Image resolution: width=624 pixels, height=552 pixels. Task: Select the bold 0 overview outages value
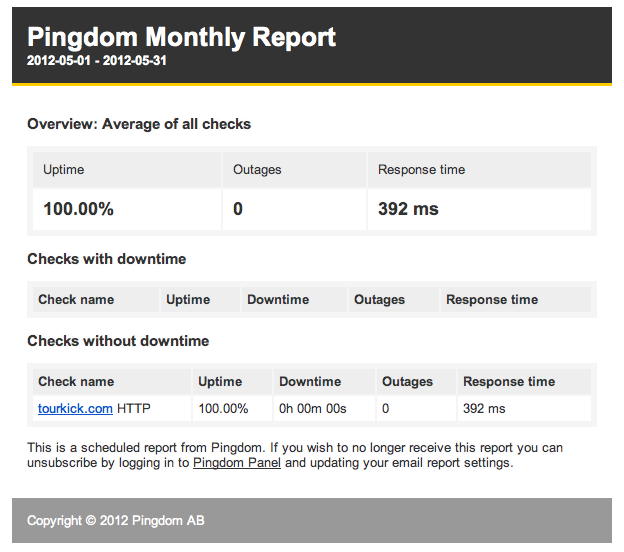pos(238,209)
